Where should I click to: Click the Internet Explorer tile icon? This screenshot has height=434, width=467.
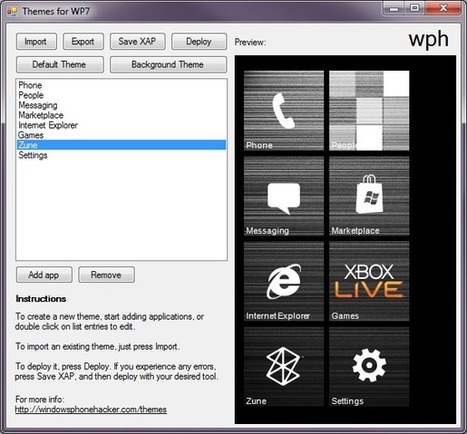tap(284, 281)
